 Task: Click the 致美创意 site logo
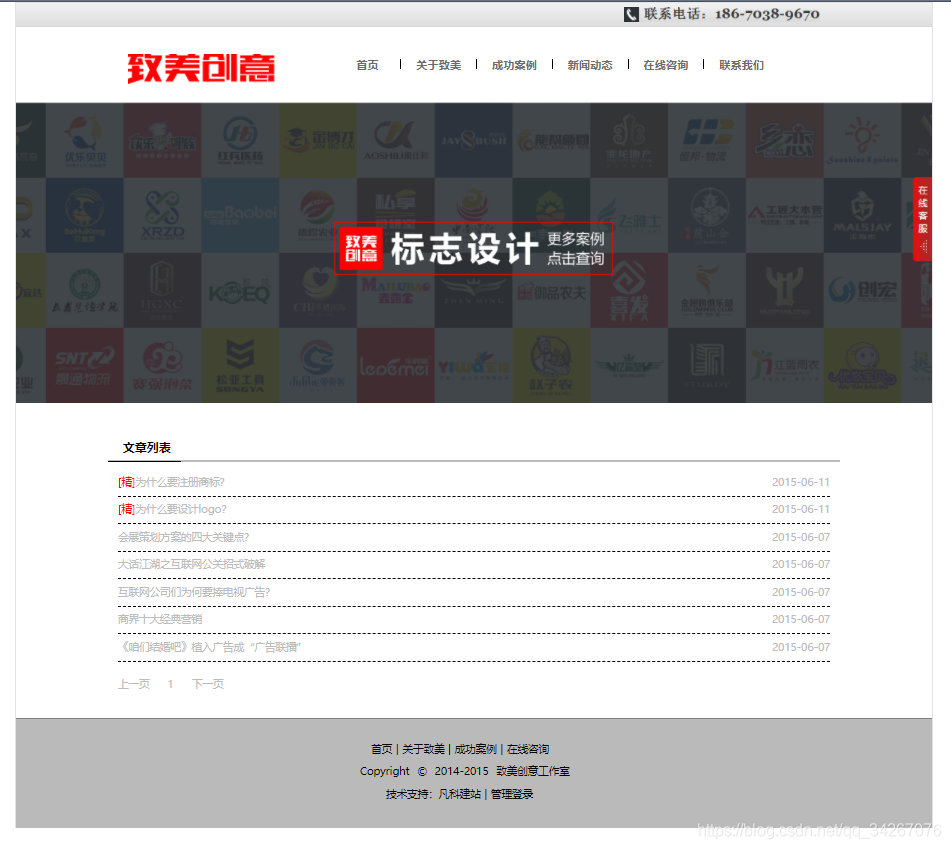(201, 68)
